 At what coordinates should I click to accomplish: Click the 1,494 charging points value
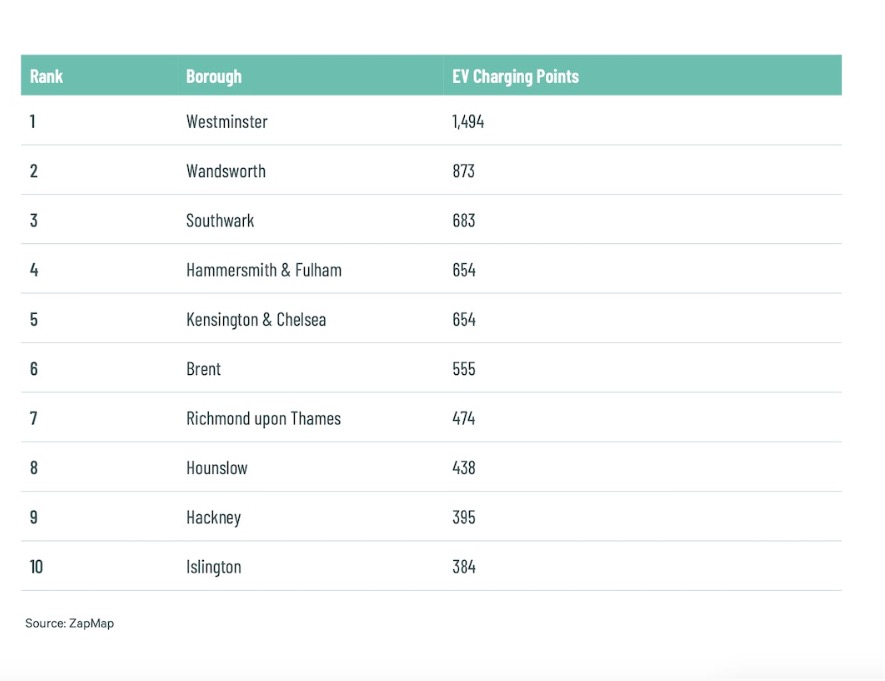468,122
